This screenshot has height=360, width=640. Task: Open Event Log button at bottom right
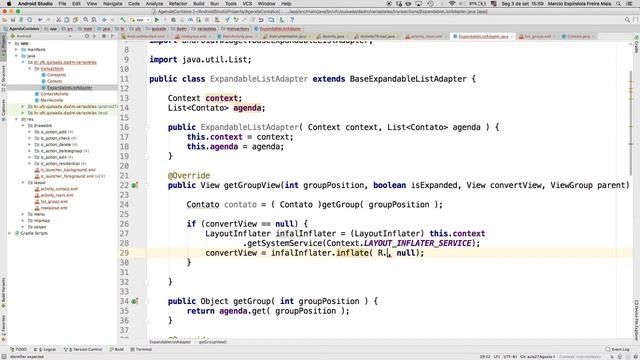(x=618, y=349)
